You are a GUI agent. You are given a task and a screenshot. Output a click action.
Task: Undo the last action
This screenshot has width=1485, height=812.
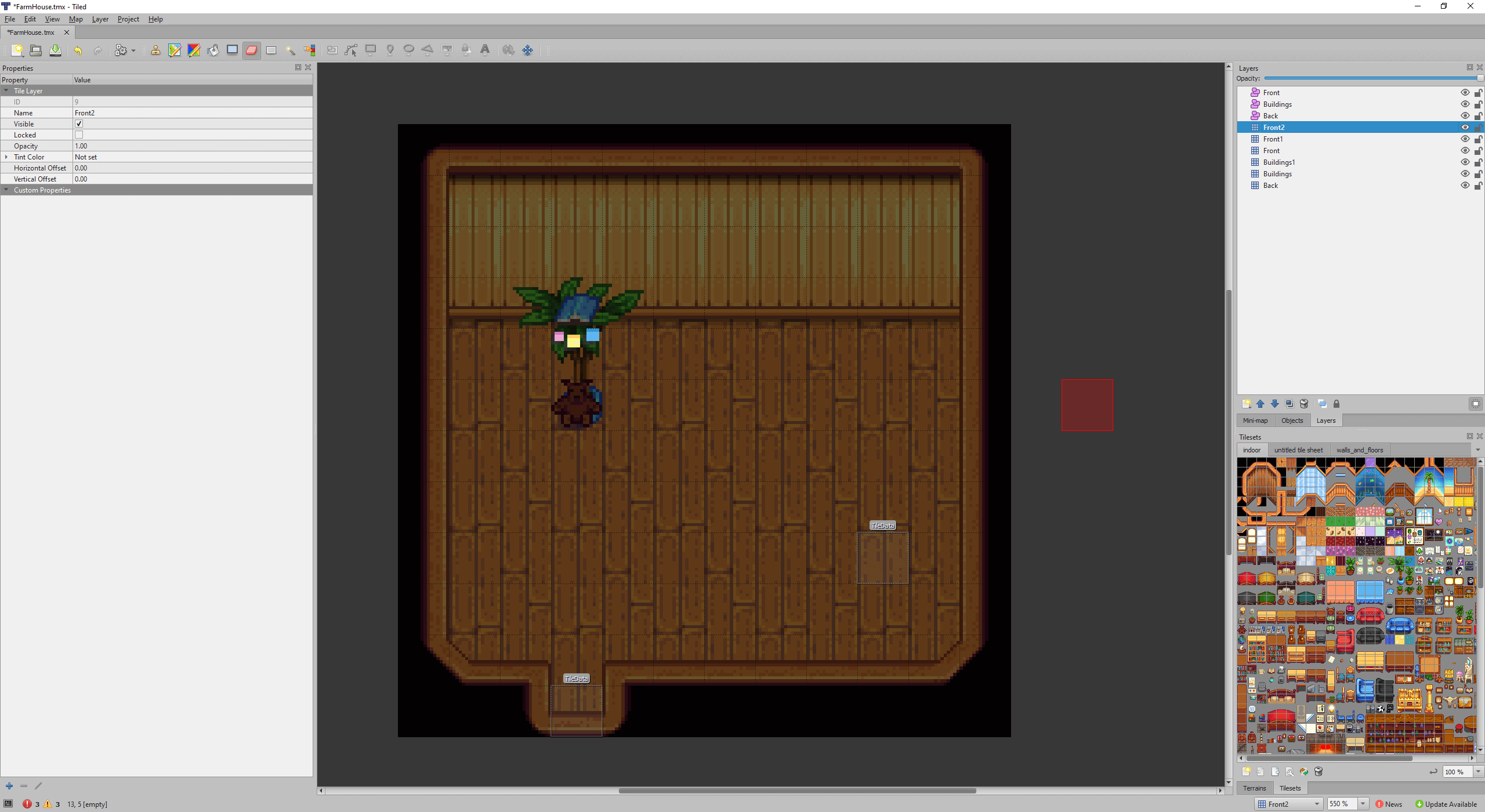pyautogui.click(x=78, y=50)
